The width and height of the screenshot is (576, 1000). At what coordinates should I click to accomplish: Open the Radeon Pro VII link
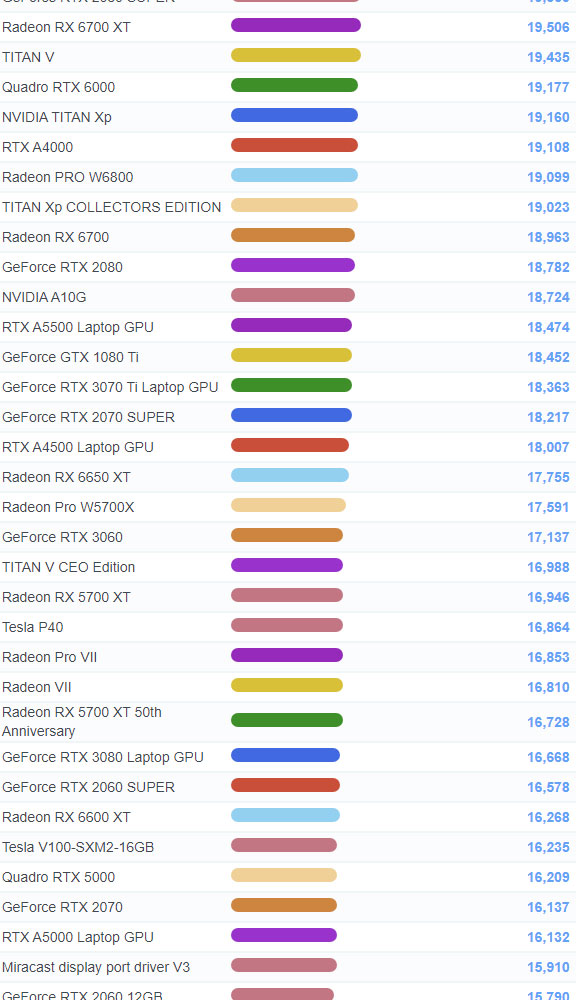[50, 657]
